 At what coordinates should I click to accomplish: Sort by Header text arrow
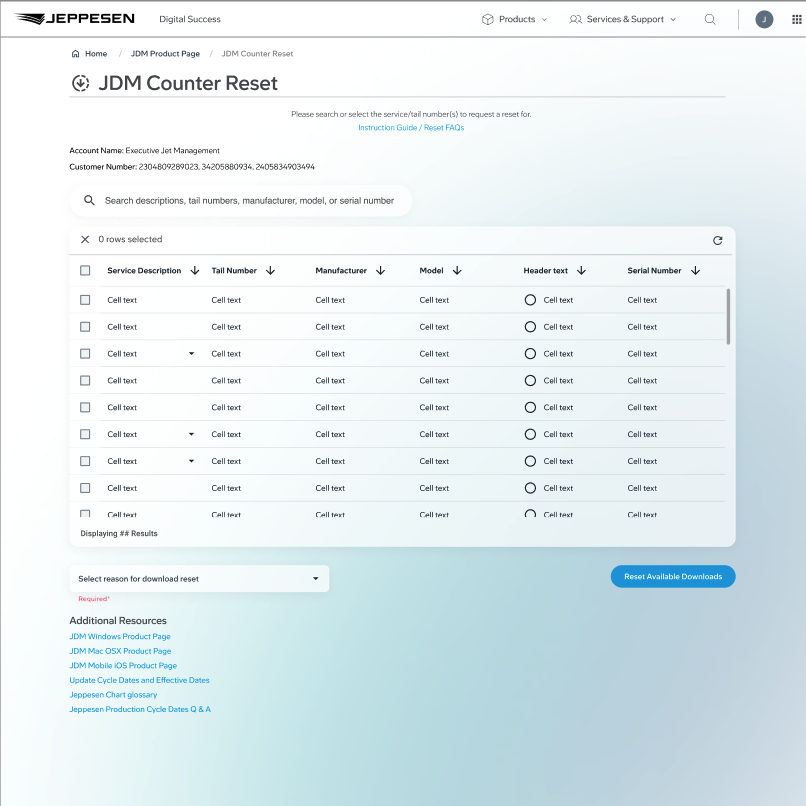pyautogui.click(x=581, y=270)
